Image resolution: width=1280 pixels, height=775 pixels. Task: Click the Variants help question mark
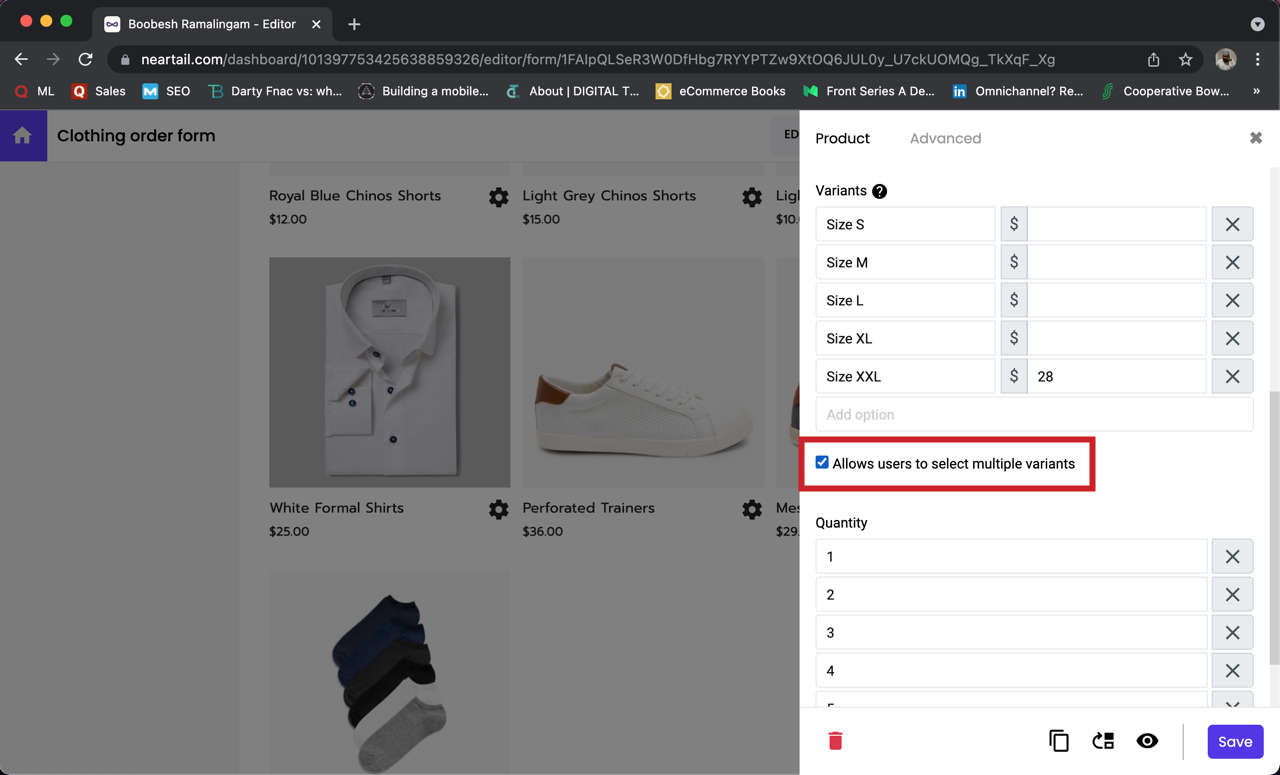pos(879,191)
